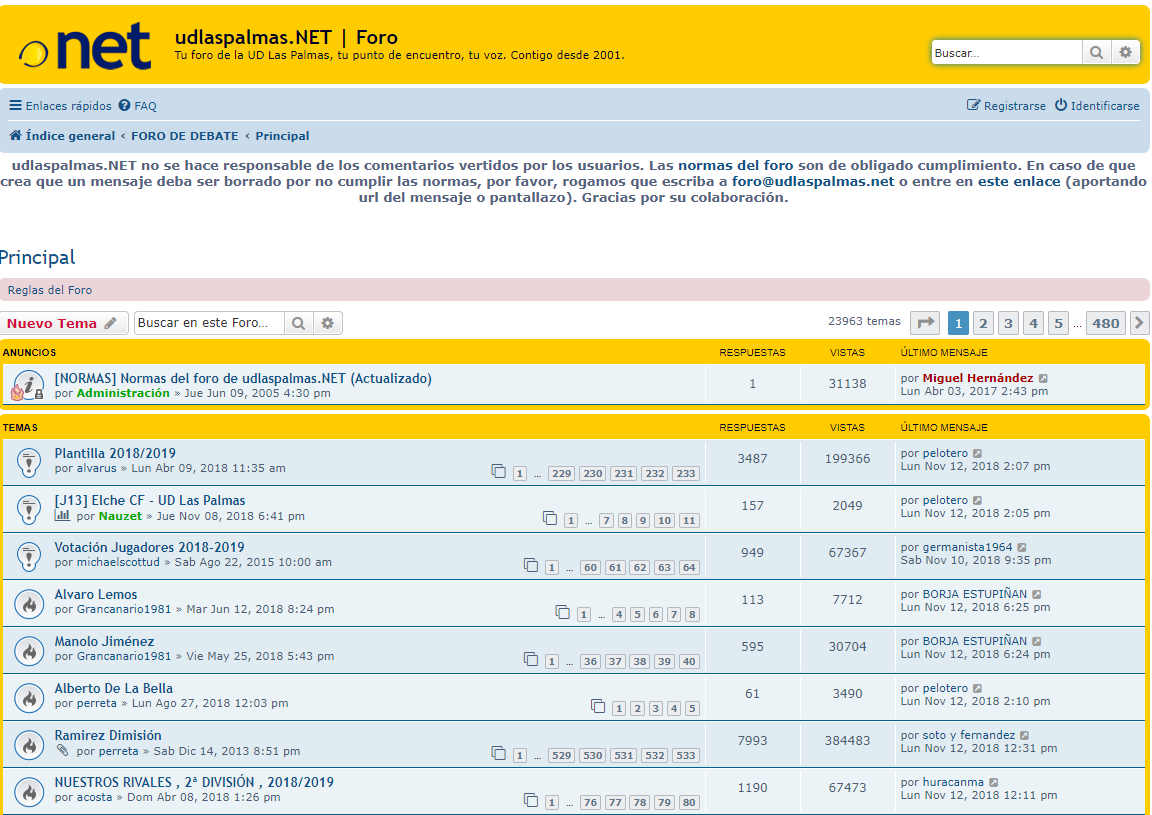Click announcement icon for Normas topic
The image size is (1152, 815).
[x=29, y=384]
